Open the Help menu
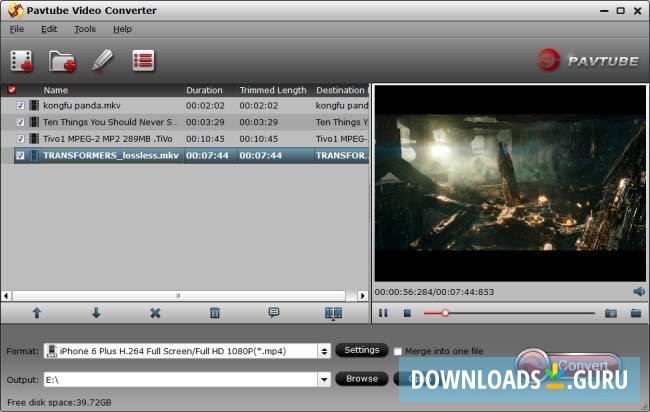 (x=122, y=29)
